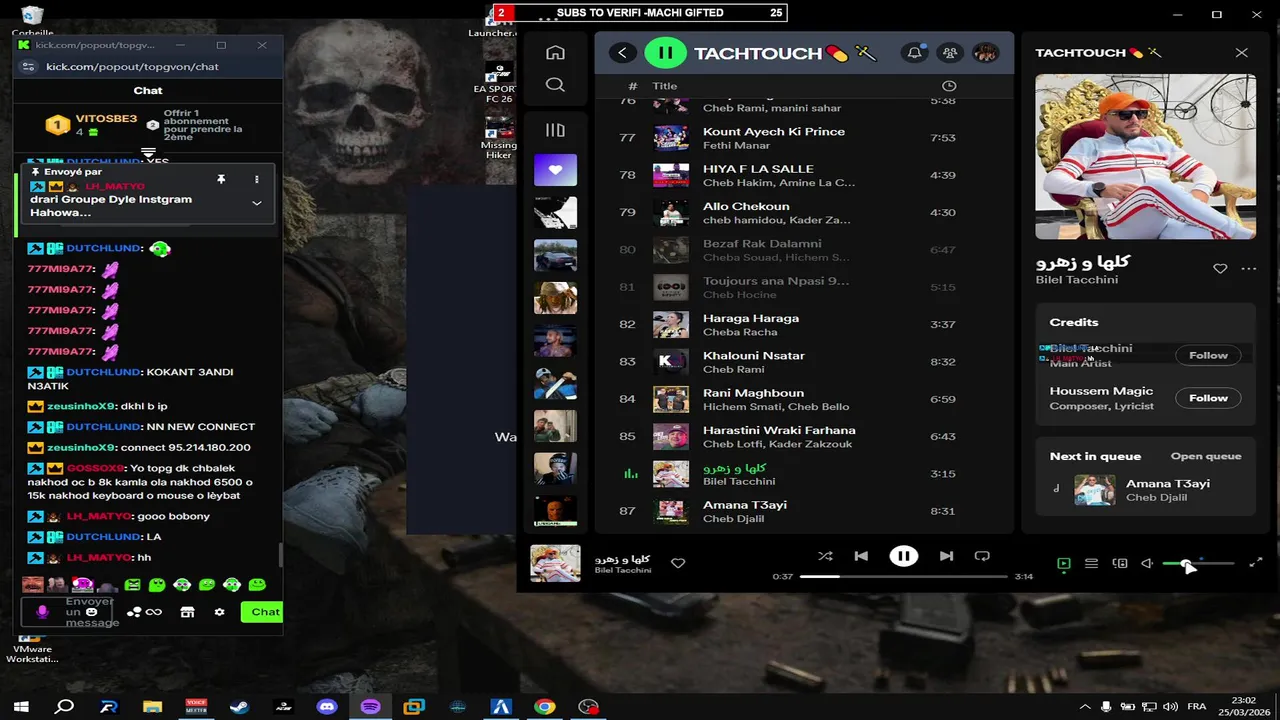
Task: Sort tracks by duration clock icon
Action: pyautogui.click(x=949, y=86)
